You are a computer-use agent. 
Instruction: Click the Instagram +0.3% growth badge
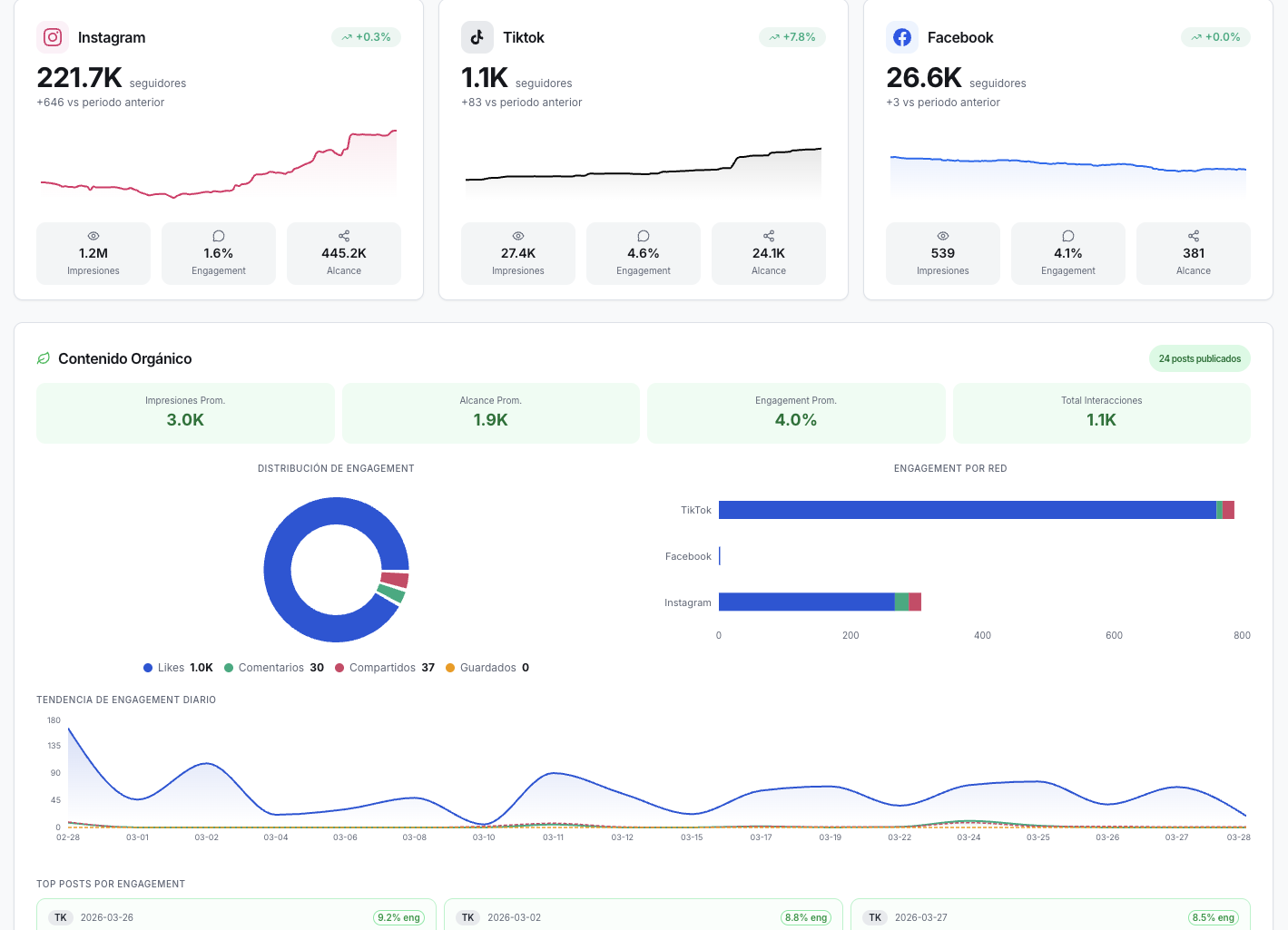coord(367,37)
